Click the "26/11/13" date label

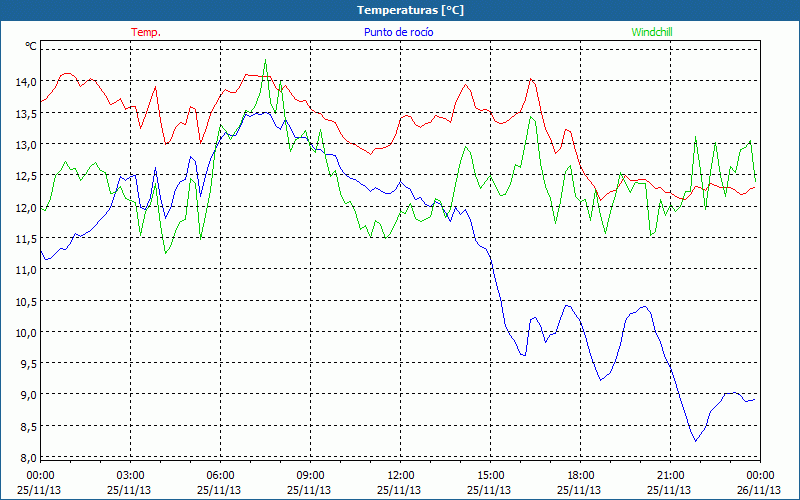pyautogui.click(x=759, y=490)
